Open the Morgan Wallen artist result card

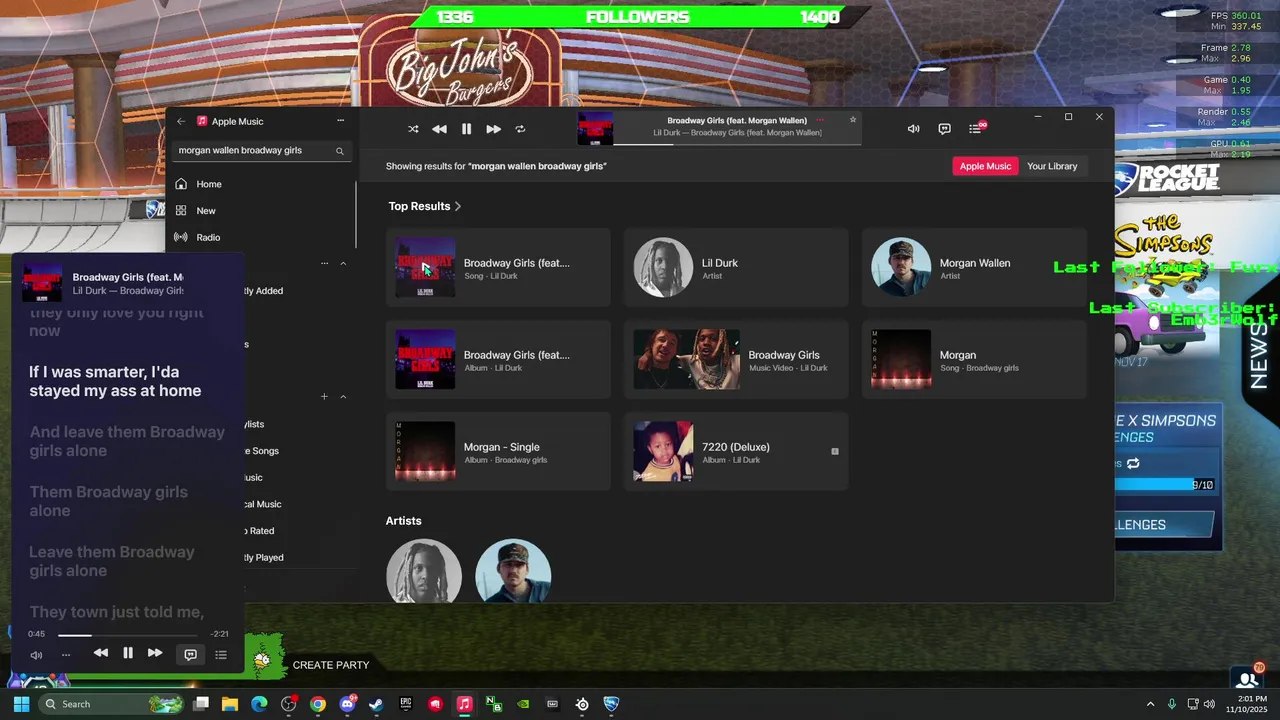tap(974, 267)
